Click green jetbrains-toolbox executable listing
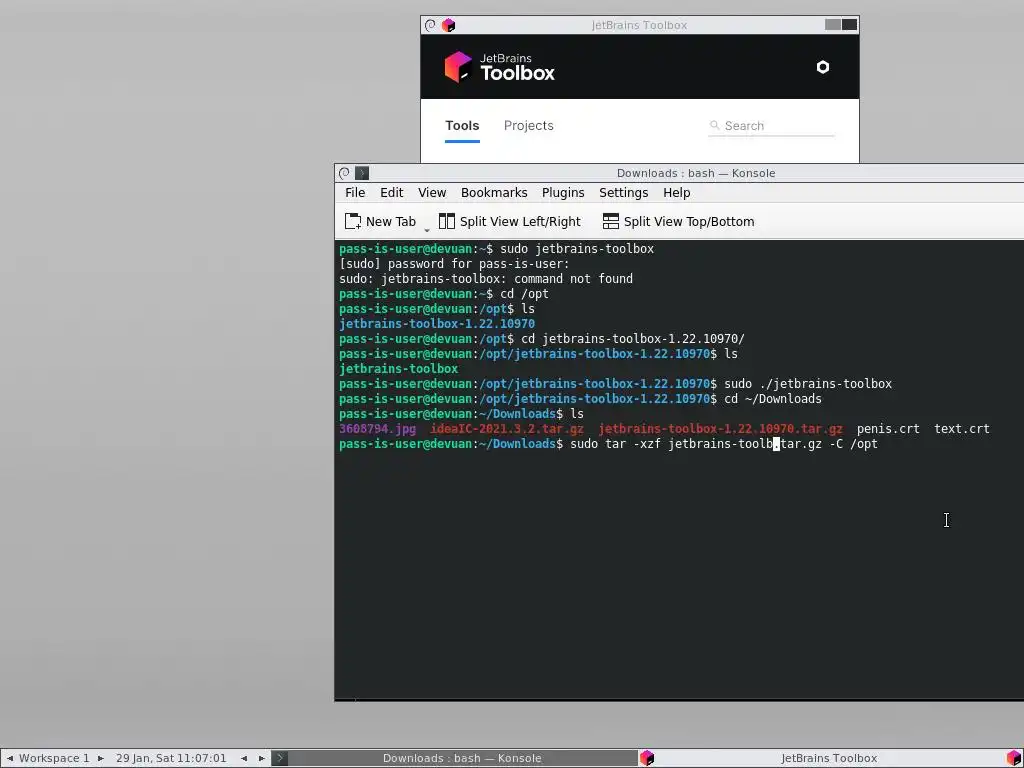 coord(398,369)
